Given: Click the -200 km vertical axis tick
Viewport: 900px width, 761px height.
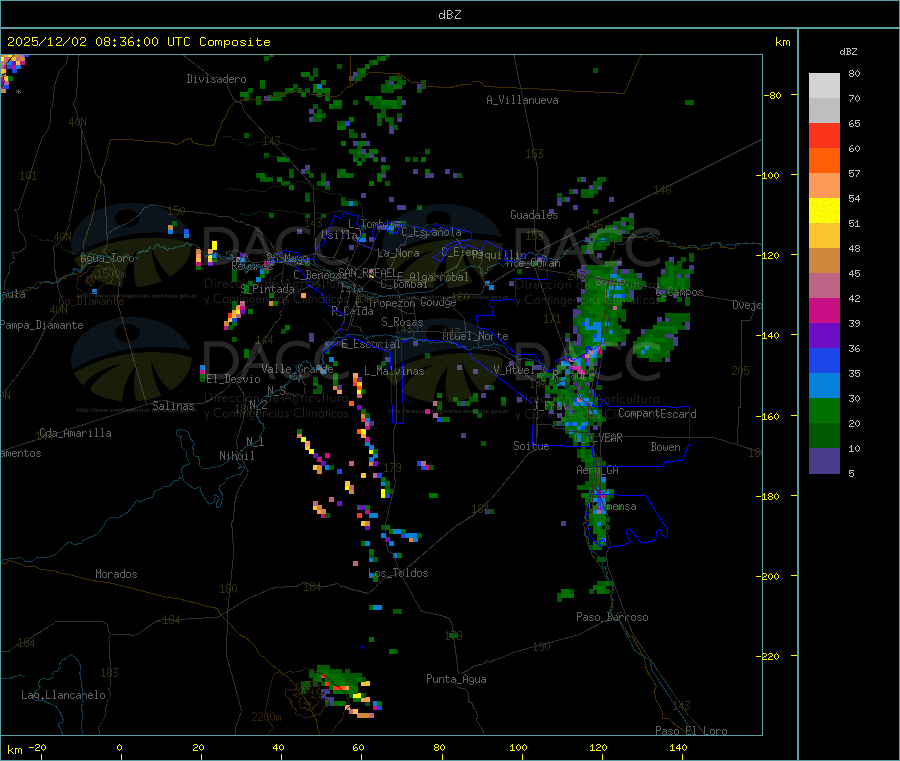Looking at the screenshot, I should (768, 576).
